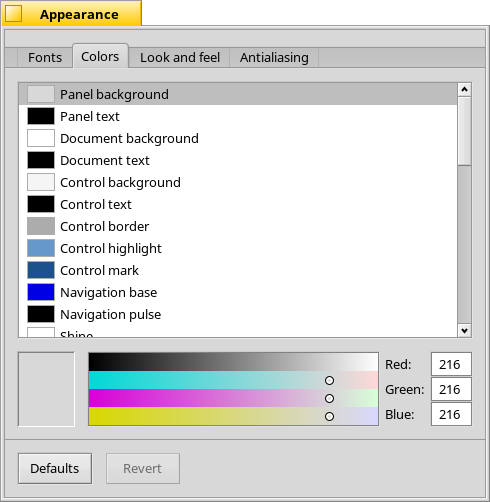Select the 'Panel text' list entry
The image size is (490, 502).
tap(238, 116)
